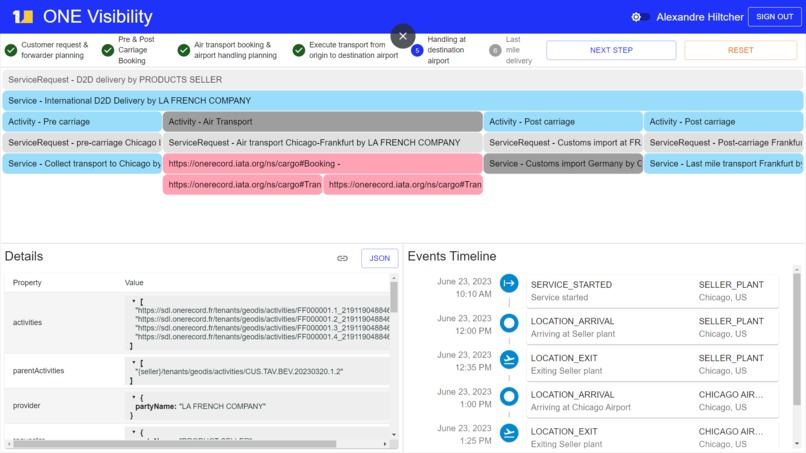Screen dimensions: 806x453
Task: Select the Pre & Post Carriage Booking step checkmark
Action: (107, 50)
